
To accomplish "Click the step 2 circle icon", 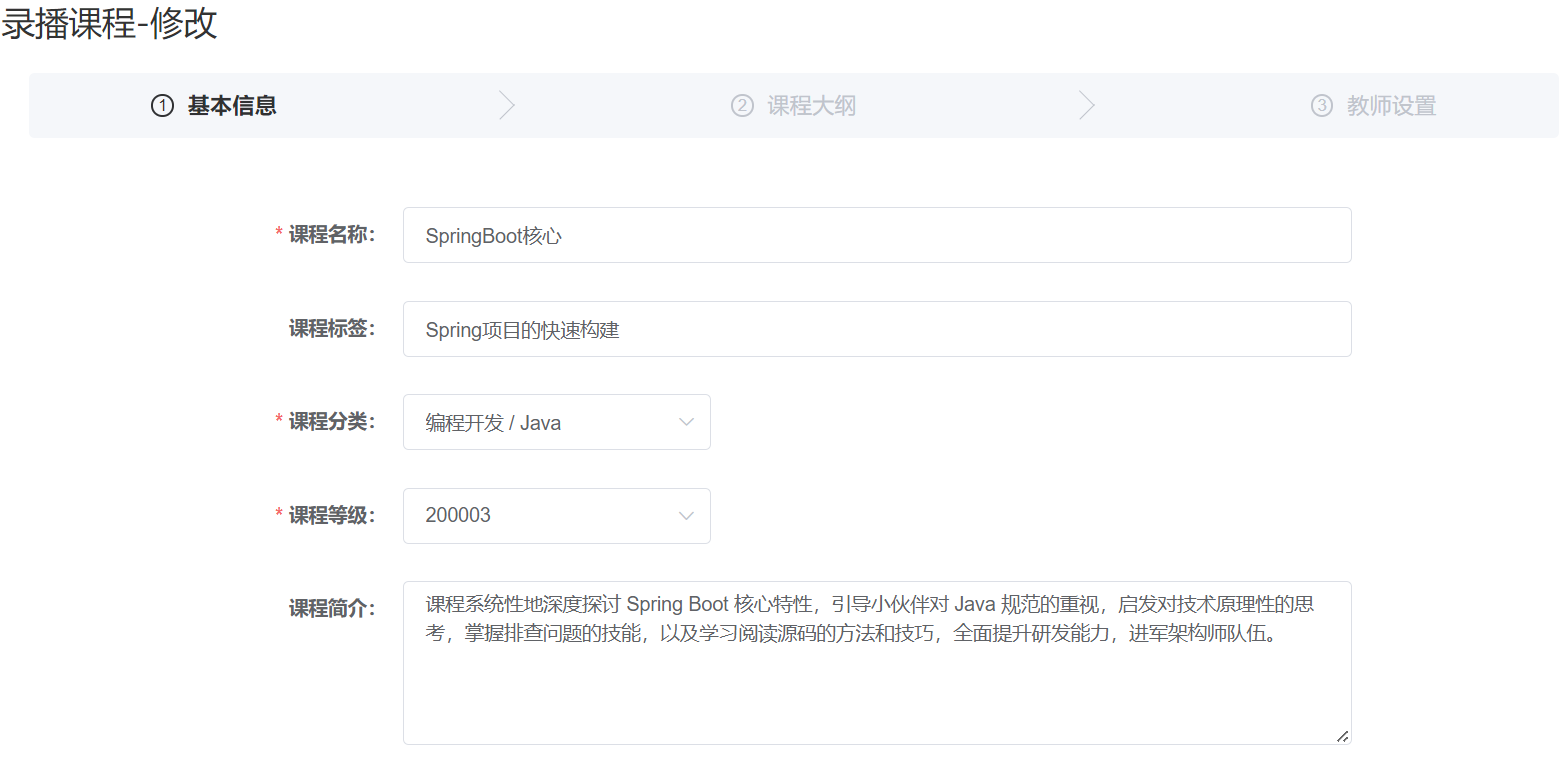I will pyautogui.click(x=742, y=106).
